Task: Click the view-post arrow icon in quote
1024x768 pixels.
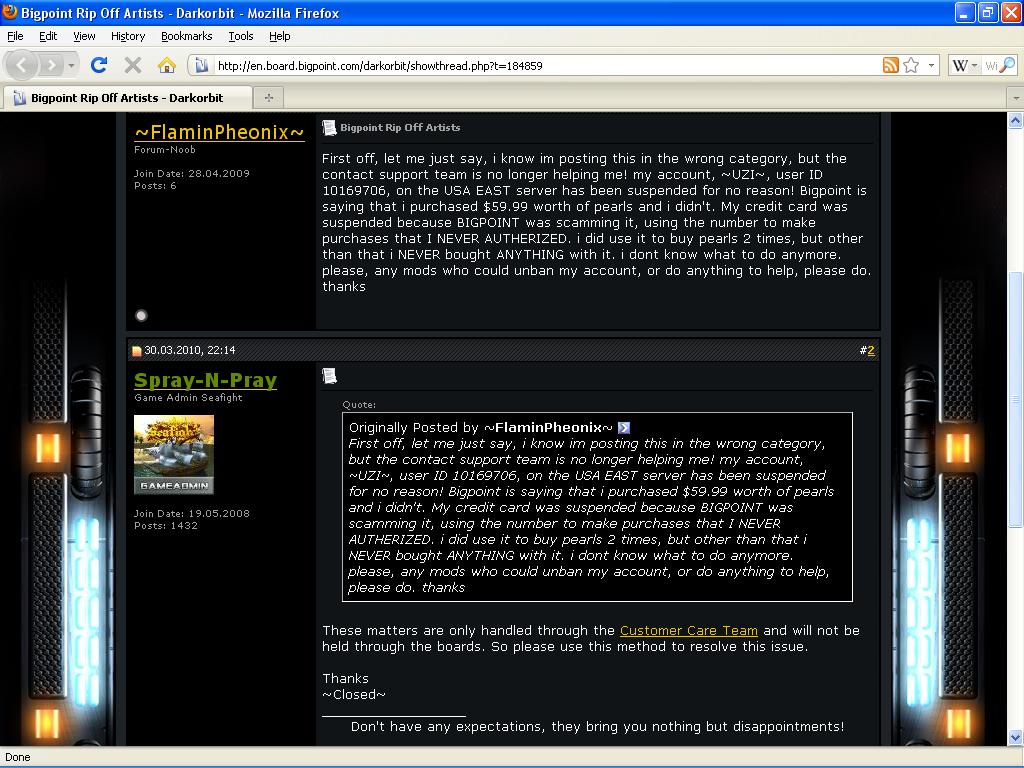Action: [624, 428]
